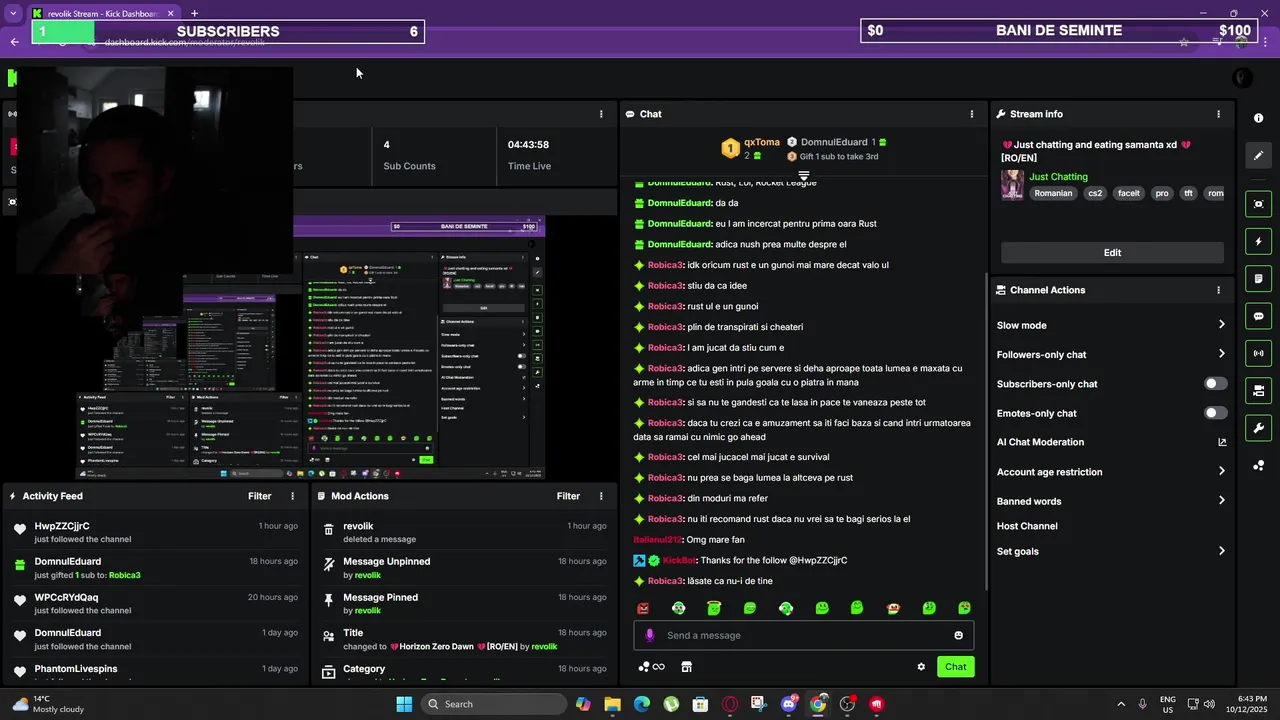The height and width of the screenshot is (720, 1280).
Task: Click qxToma name in chat leaderboard
Action: click(x=762, y=142)
